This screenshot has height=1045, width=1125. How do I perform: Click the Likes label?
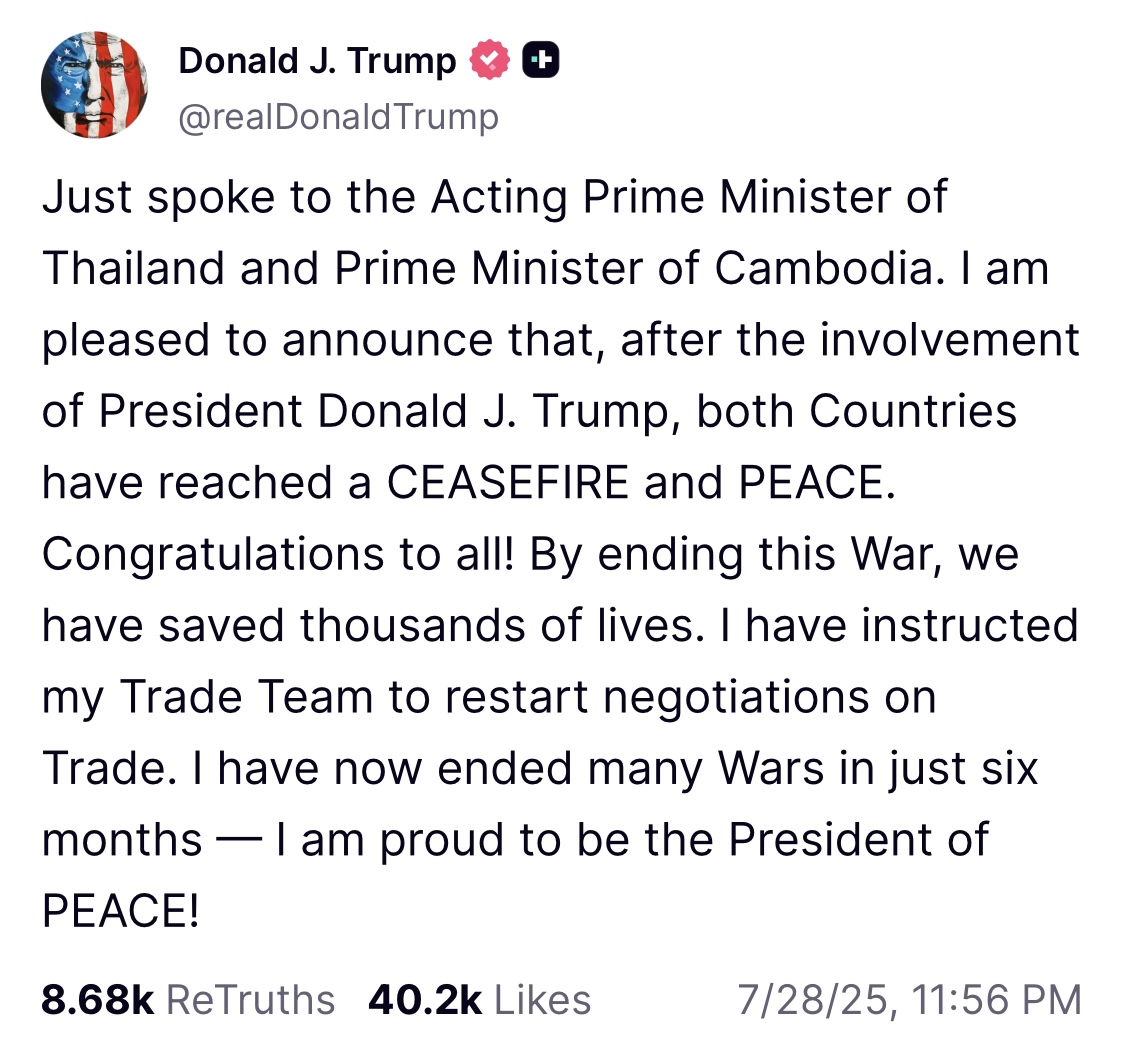[542, 1000]
